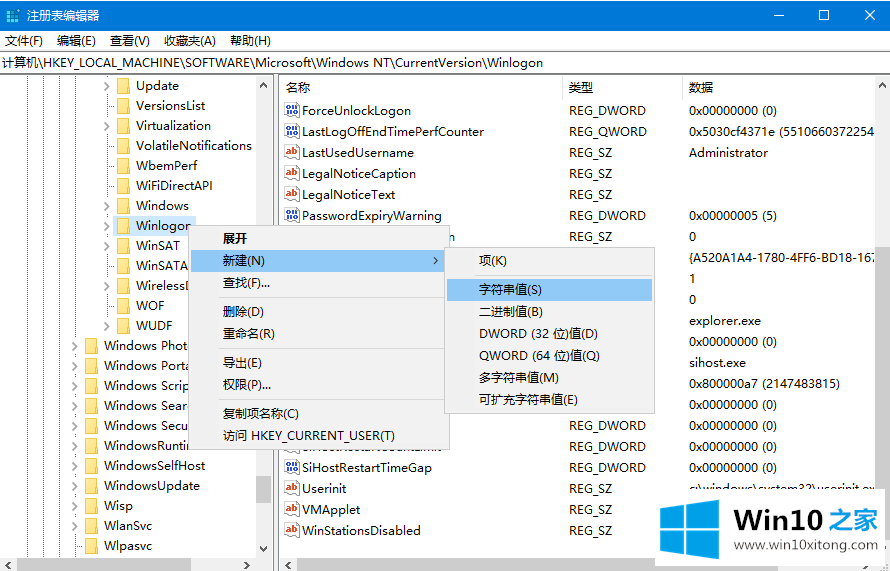Click the ForceUnlockLogon DWORD value icon
Image resolution: width=890 pixels, height=571 pixels.
[x=293, y=111]
